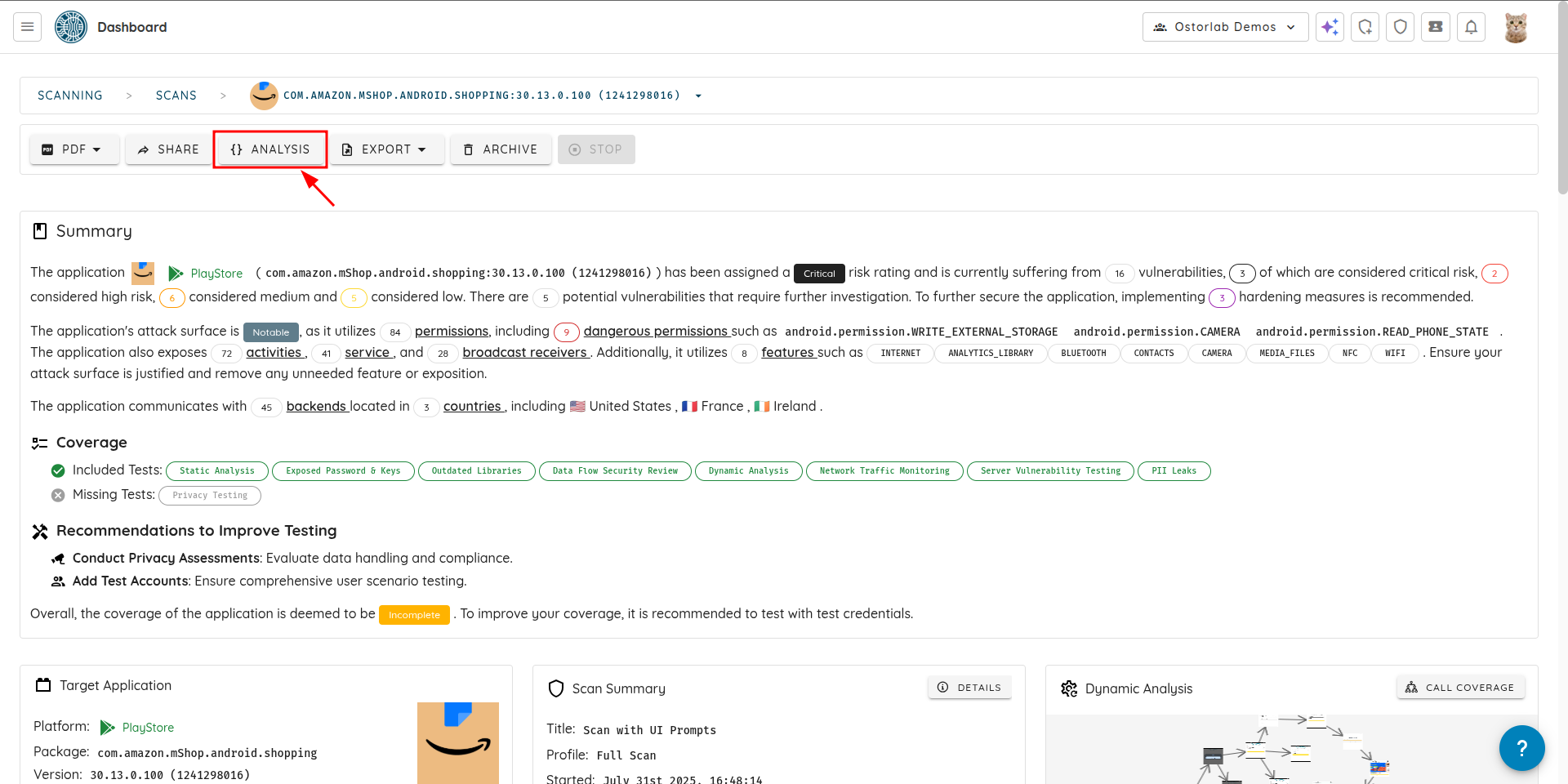Select Data Flow Security Review chip
Image resolution: width=1568 pixels, height=784 pixels.
615,471
